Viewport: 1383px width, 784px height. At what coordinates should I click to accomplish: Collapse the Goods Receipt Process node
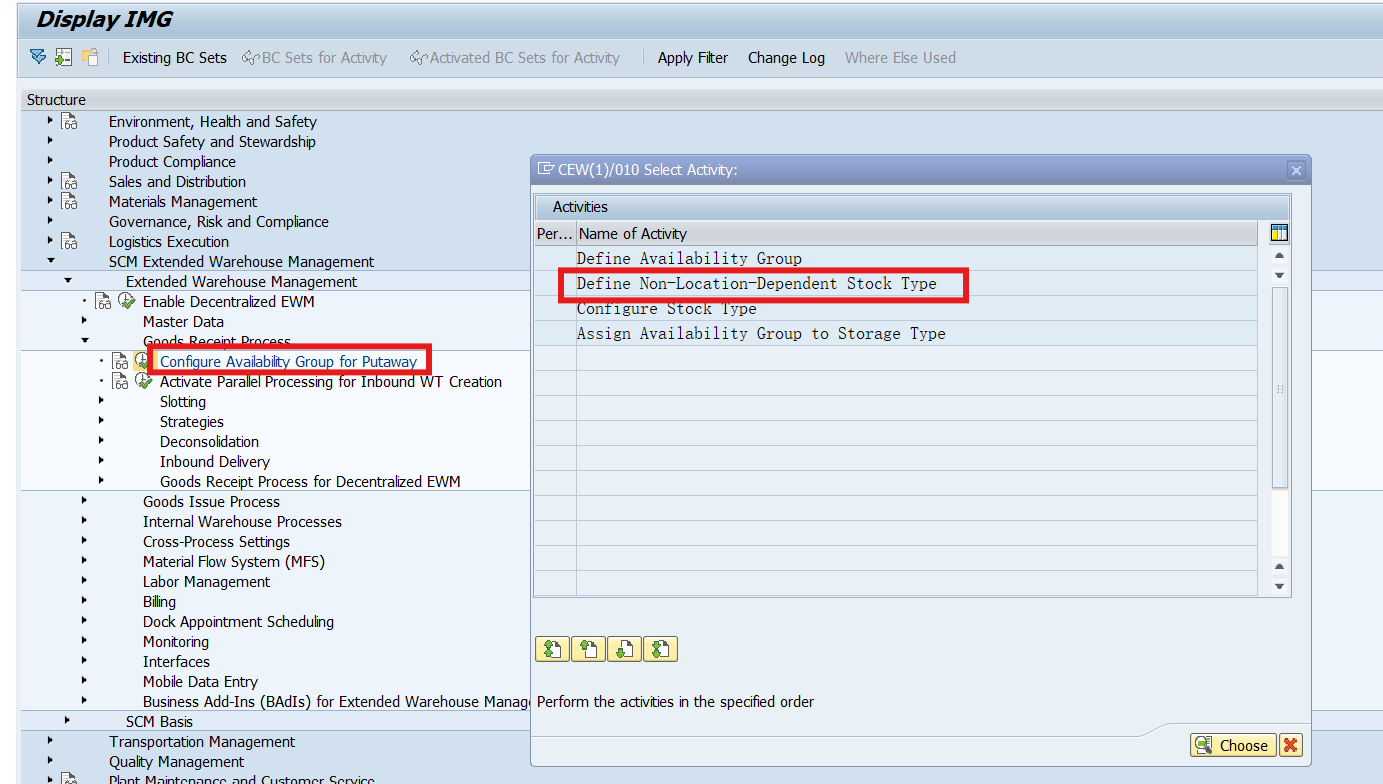(83, 340)
